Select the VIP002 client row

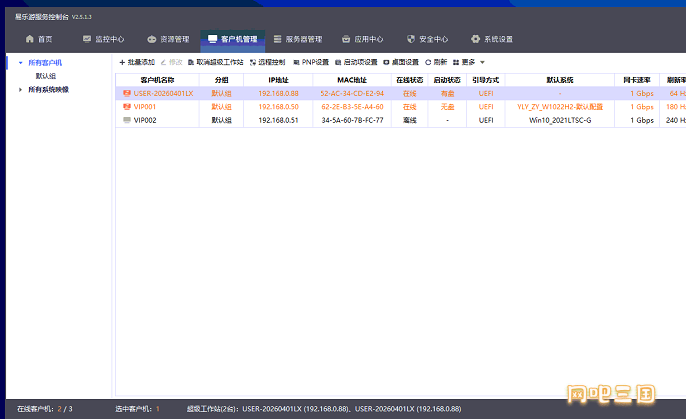[x=145, y=120]
